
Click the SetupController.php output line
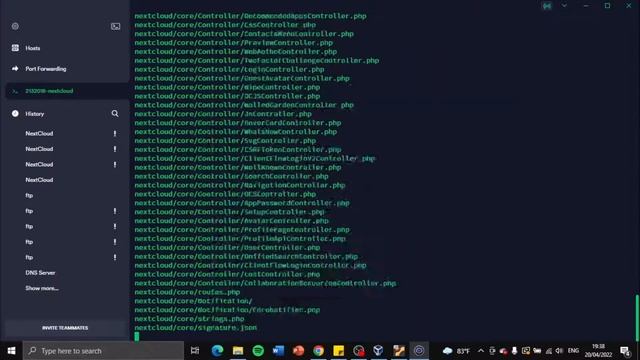(229, 212)
